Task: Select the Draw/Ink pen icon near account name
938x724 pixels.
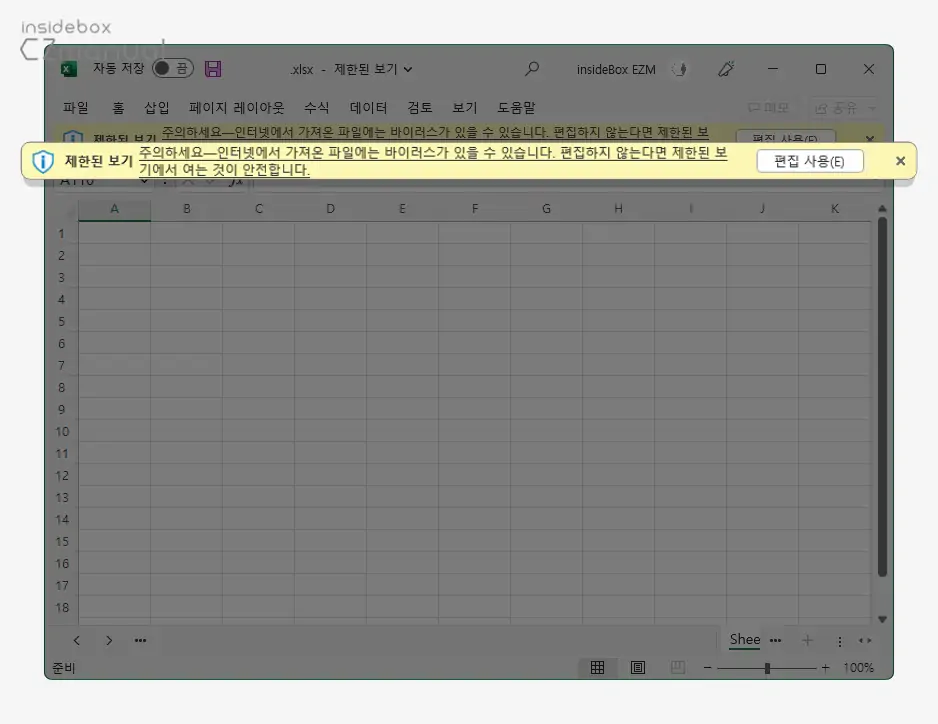Action: point(726,69)
